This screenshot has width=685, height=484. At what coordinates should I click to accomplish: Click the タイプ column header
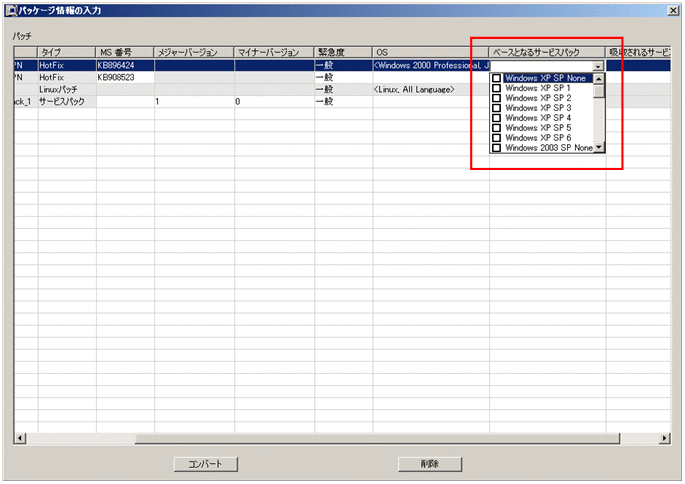tap(66, 52)
